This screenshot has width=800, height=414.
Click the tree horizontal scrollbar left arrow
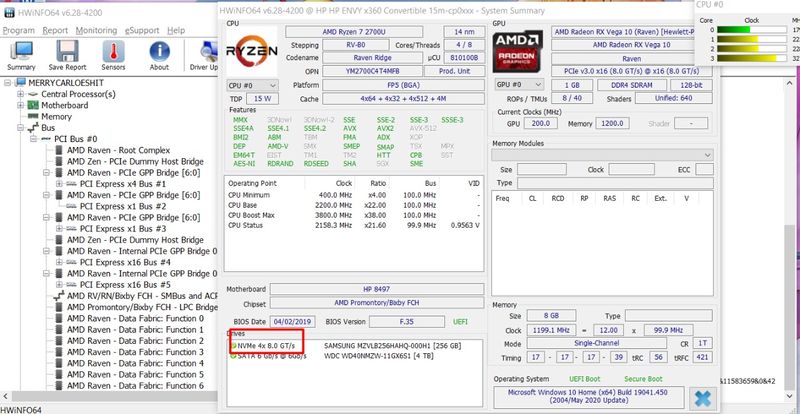point(5,396)
